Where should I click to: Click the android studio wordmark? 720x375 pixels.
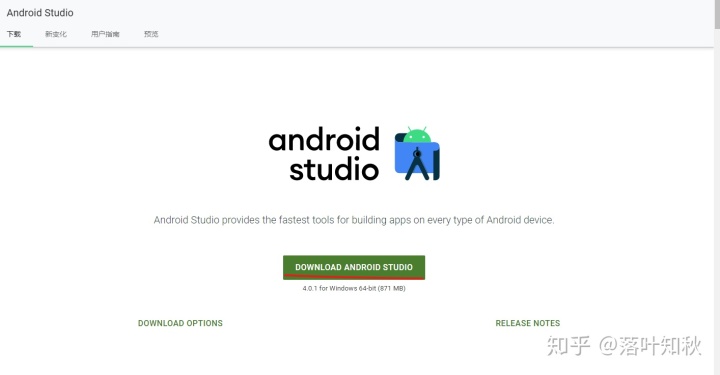(324, 154)
